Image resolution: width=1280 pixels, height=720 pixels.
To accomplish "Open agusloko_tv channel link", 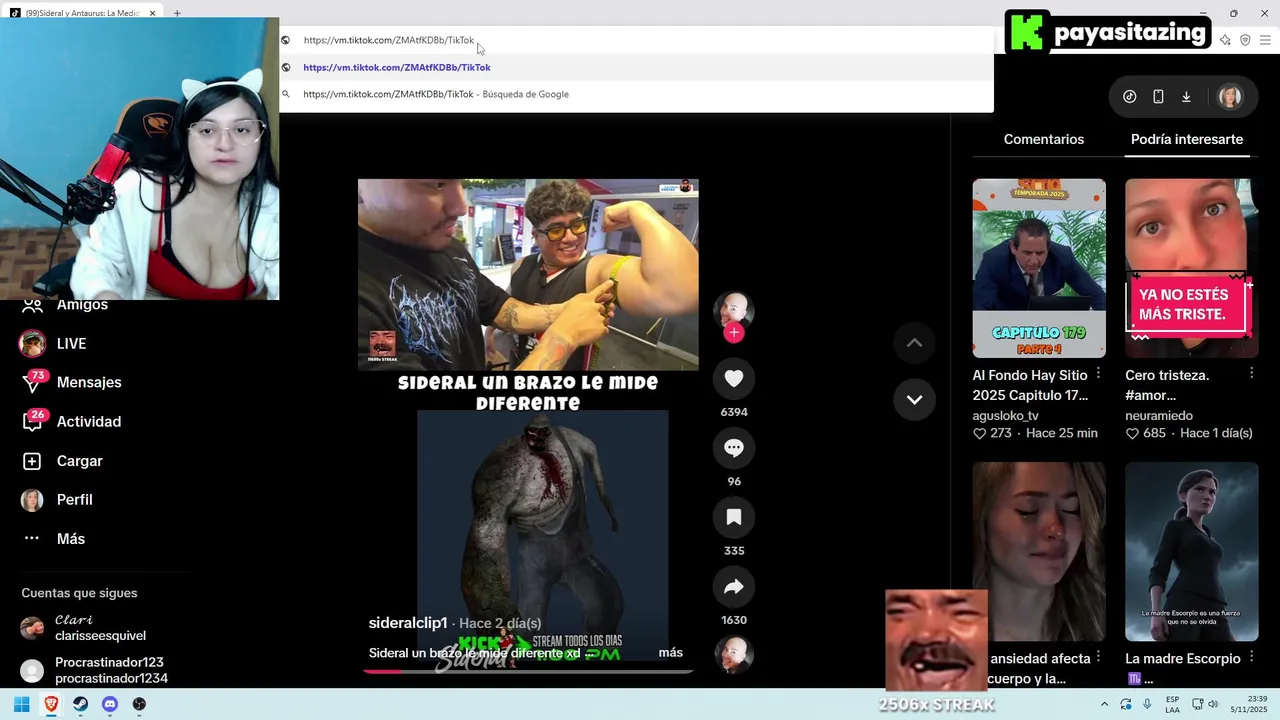I will (x=1005, y=415).
